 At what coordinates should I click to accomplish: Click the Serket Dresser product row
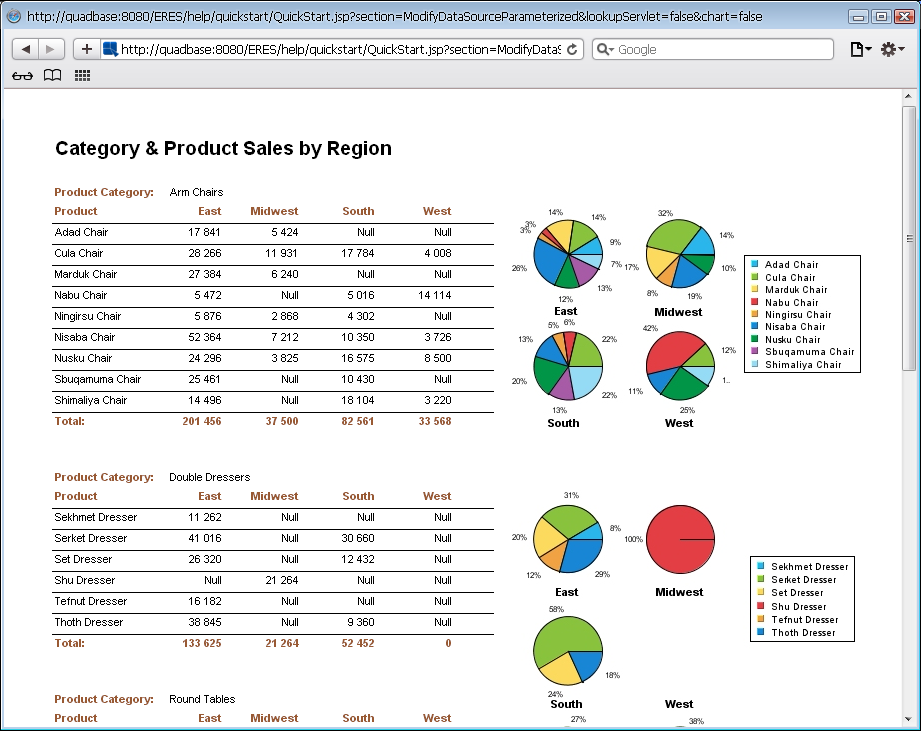[273, 538]
